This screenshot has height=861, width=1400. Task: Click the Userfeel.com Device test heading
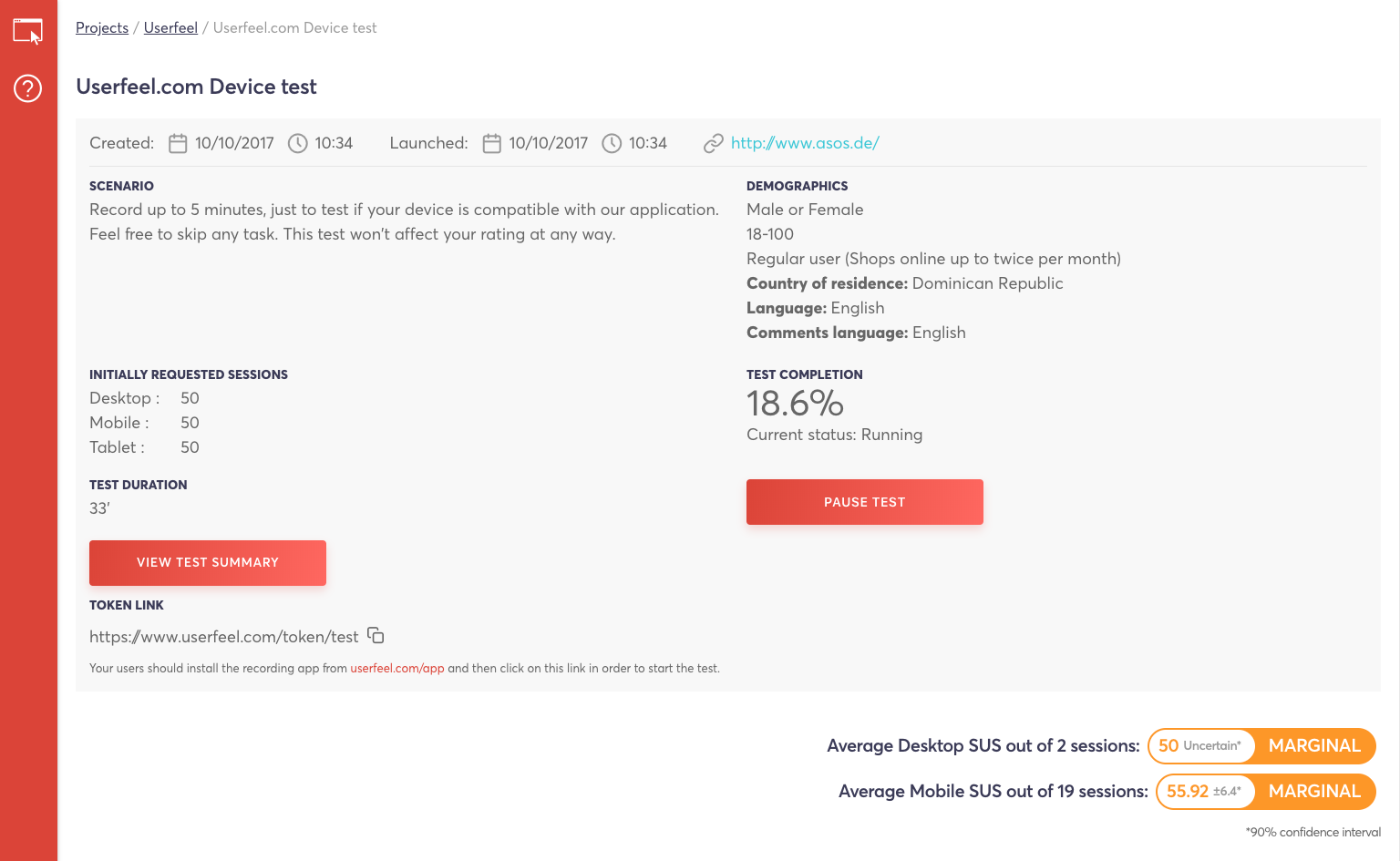[x=197, y=87]
